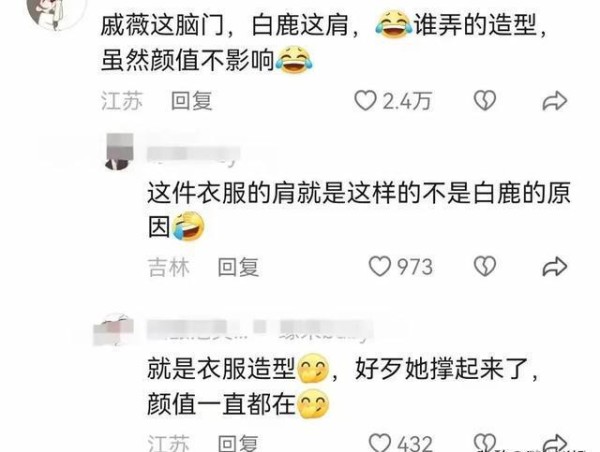Tap broken-heart icon on the 吉林 comment
Image resolution: width=600 pixels, height=452 pixels.
[x=485, y=266]
